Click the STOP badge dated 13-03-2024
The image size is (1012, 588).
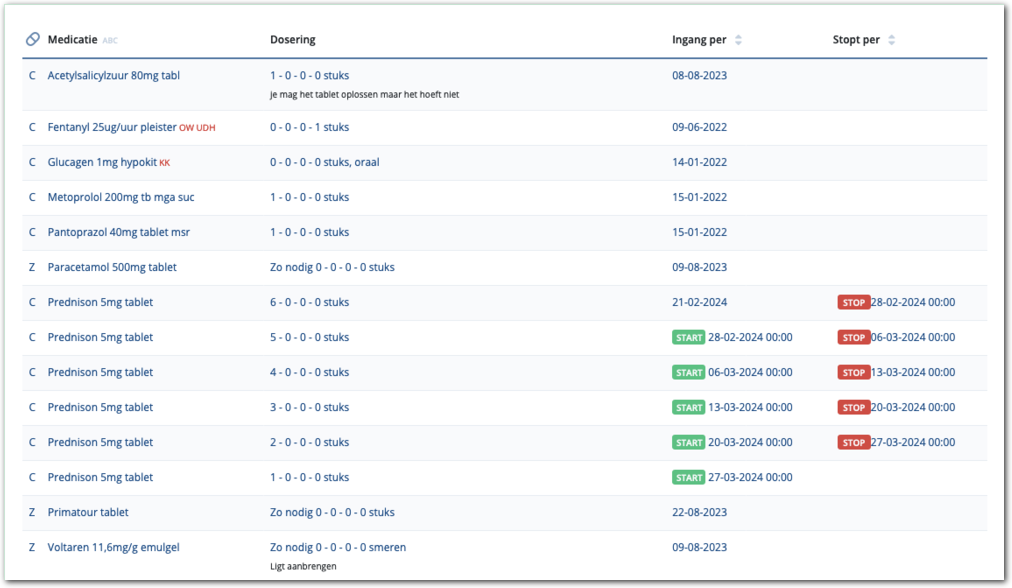[x=853, y=373]
